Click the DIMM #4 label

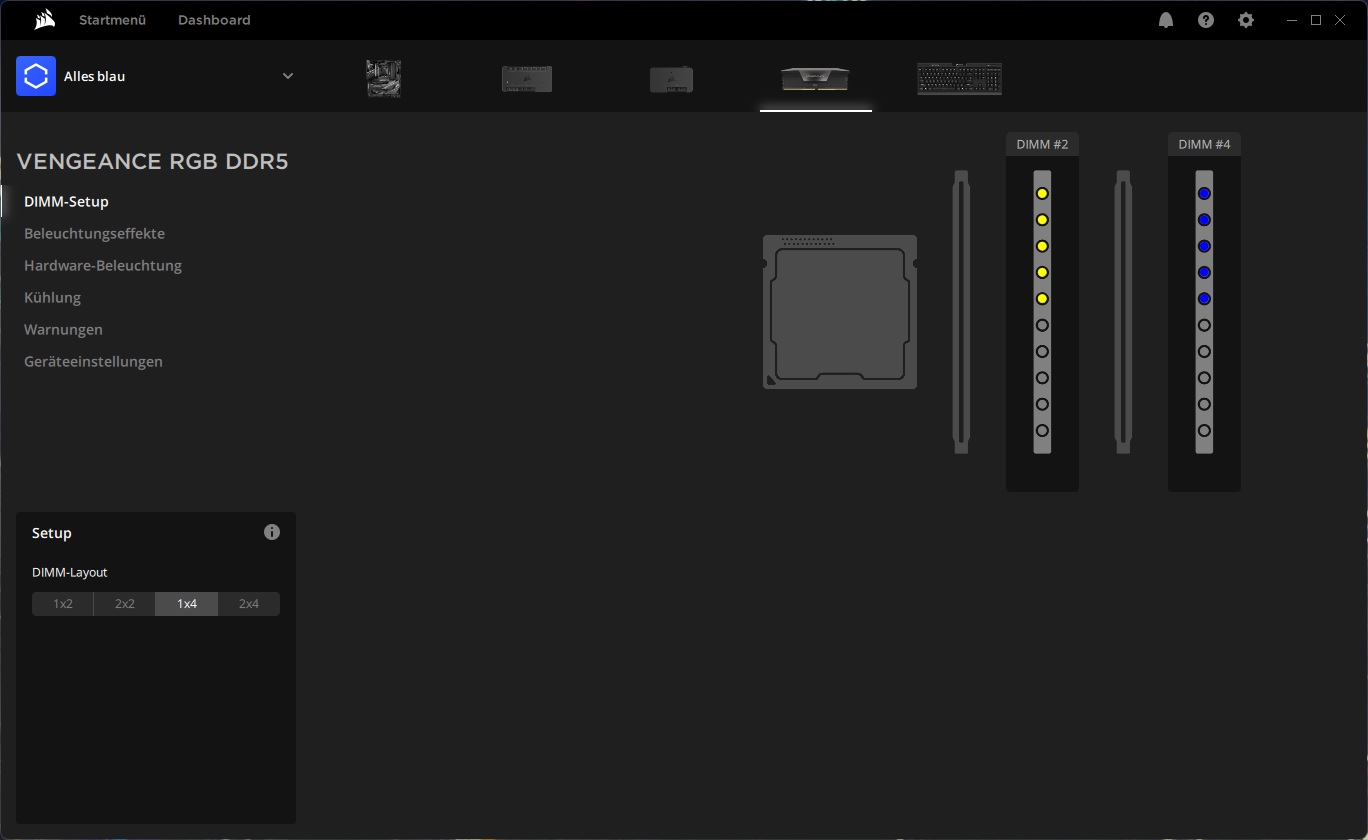pyautogui.click(x=1204, y=144)
